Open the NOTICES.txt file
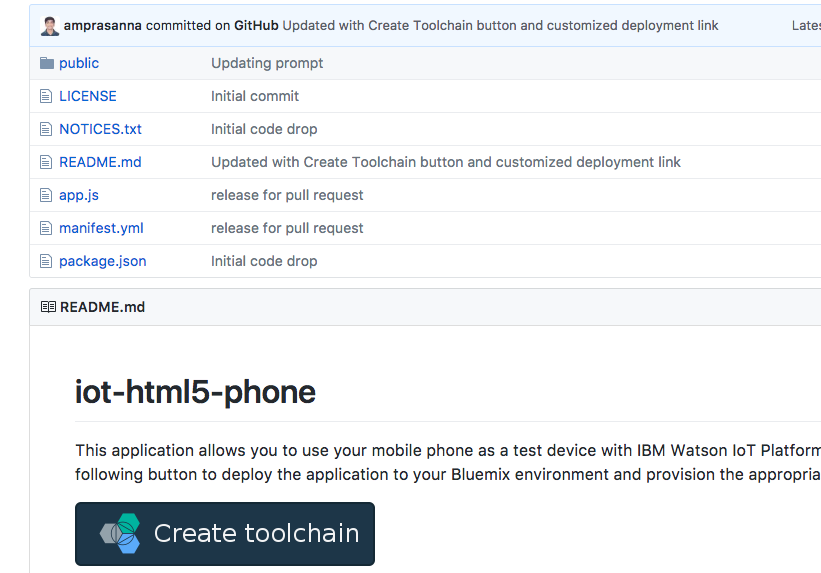 point(101,129)
